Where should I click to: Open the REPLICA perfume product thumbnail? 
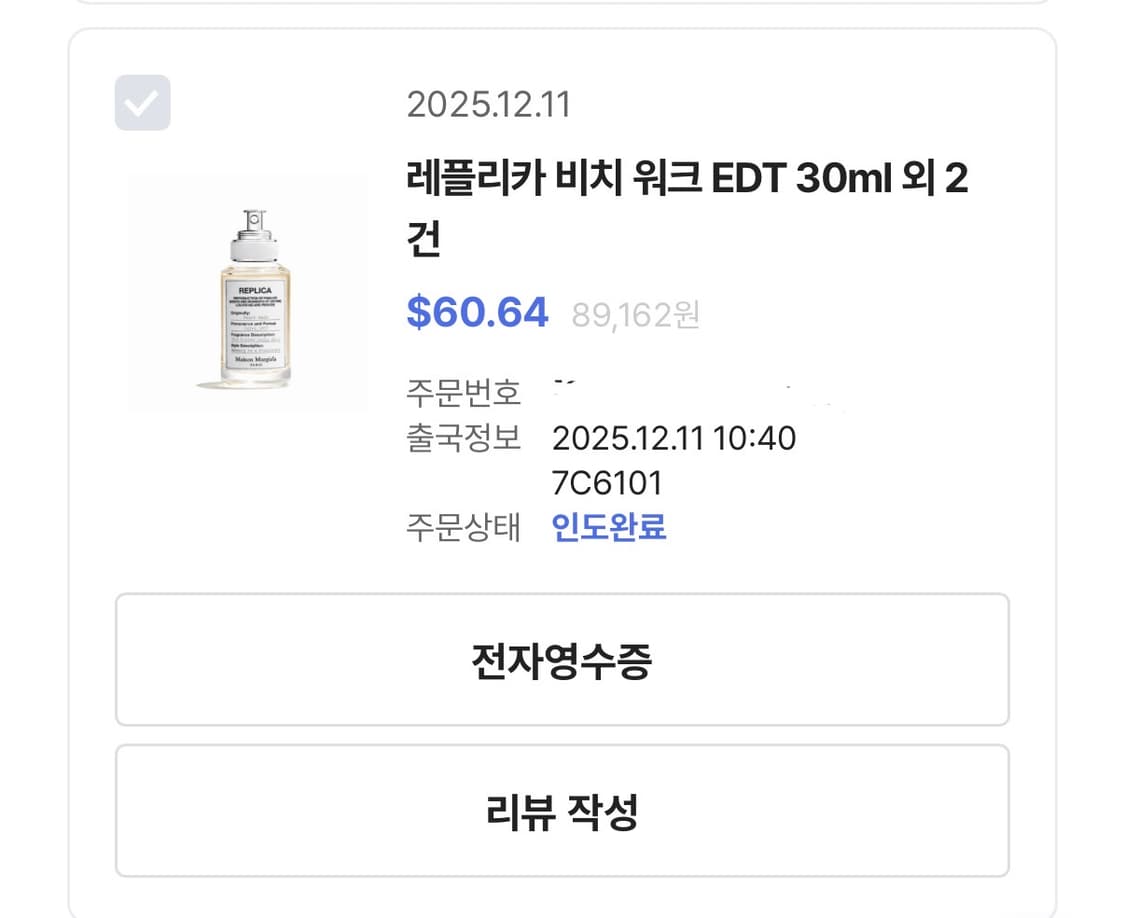pos(248,290)
